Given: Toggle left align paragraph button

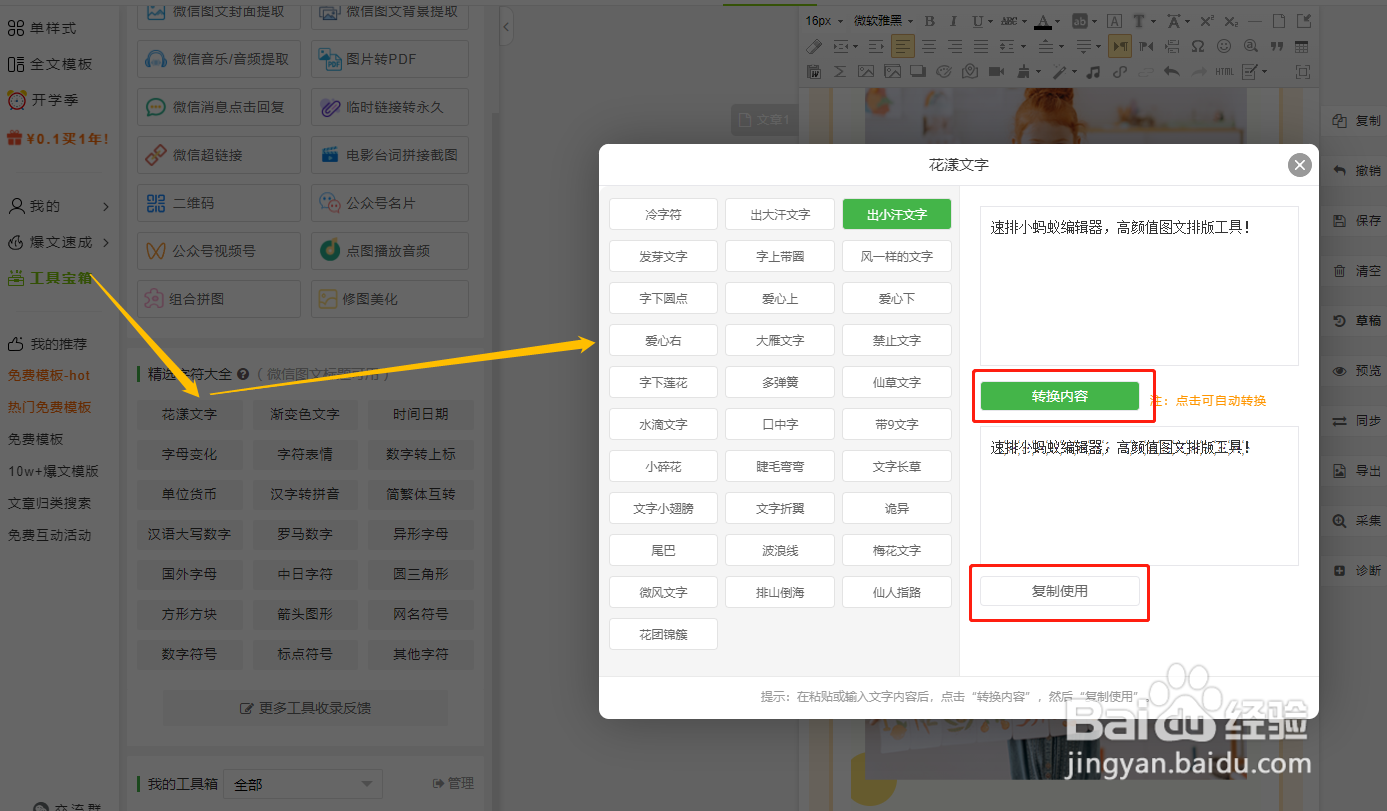Looking at the screenshot, I should pyautogui.click(x=903, y=46).
